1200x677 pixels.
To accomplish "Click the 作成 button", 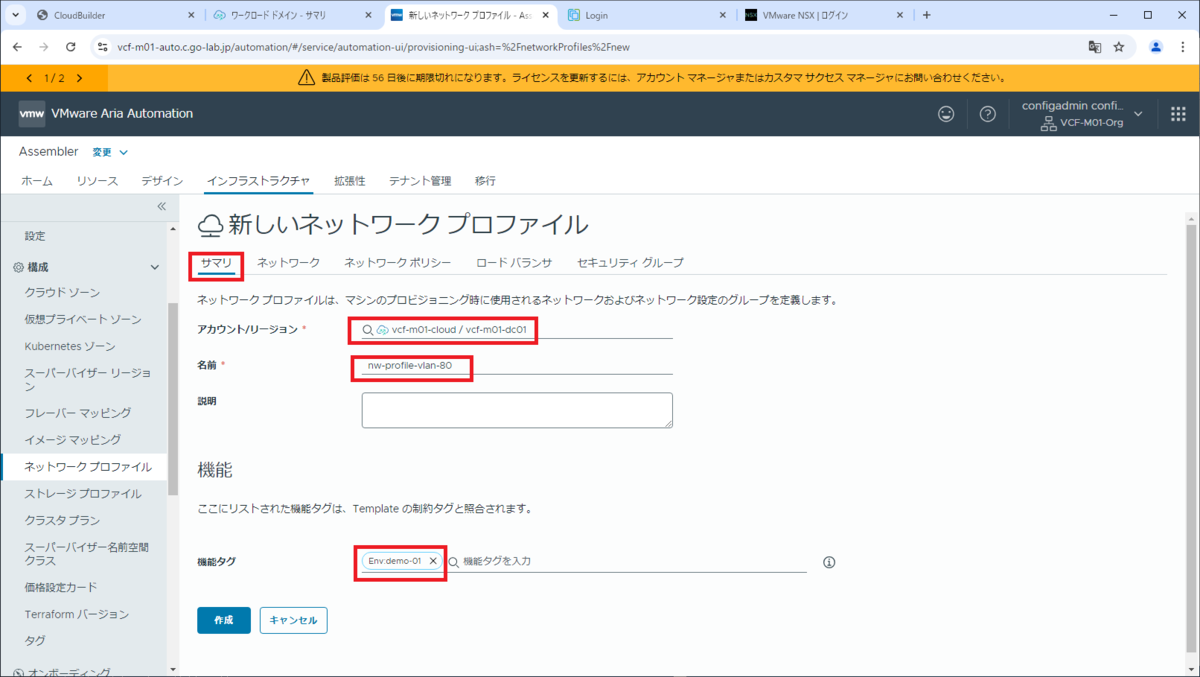I will [x=224, y=620].
